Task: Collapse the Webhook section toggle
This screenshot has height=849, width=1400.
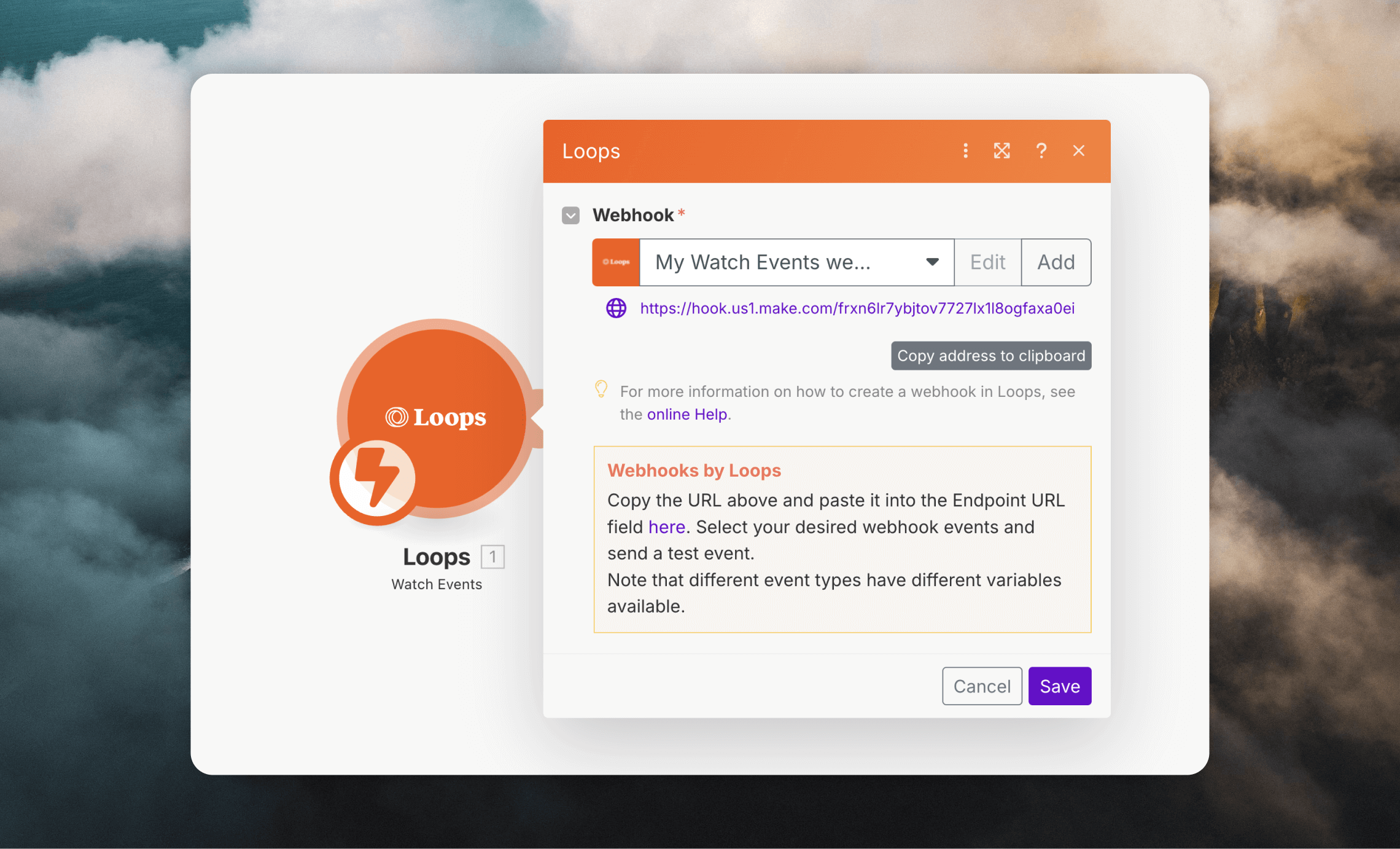Action: coord(570,216)
